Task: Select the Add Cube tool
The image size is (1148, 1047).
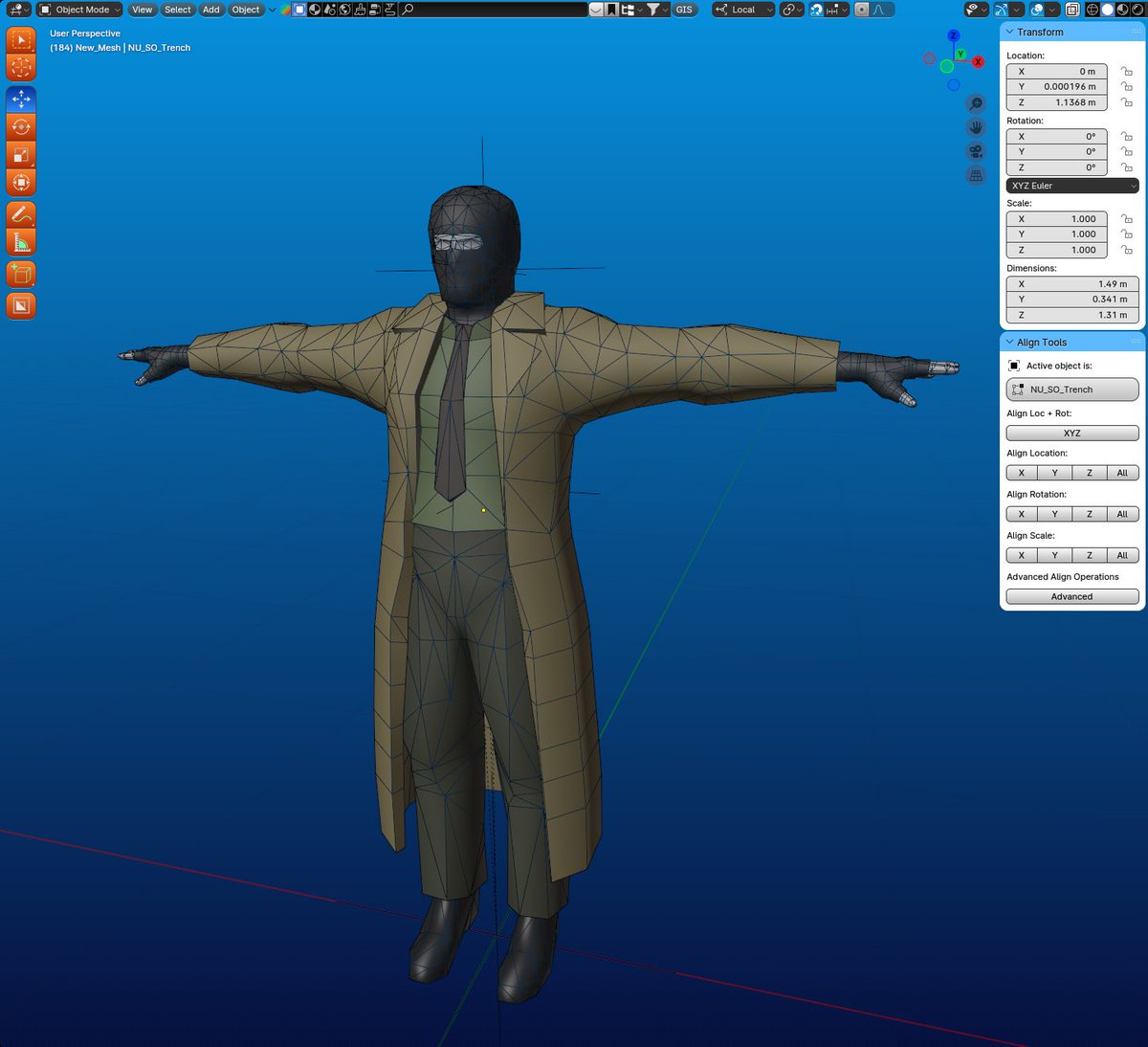Action: click(x=21, y=274)
